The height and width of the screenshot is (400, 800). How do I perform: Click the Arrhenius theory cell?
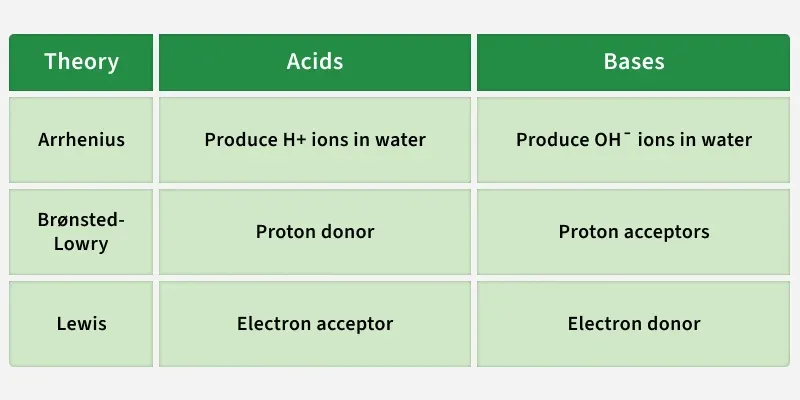coord(81,140)
